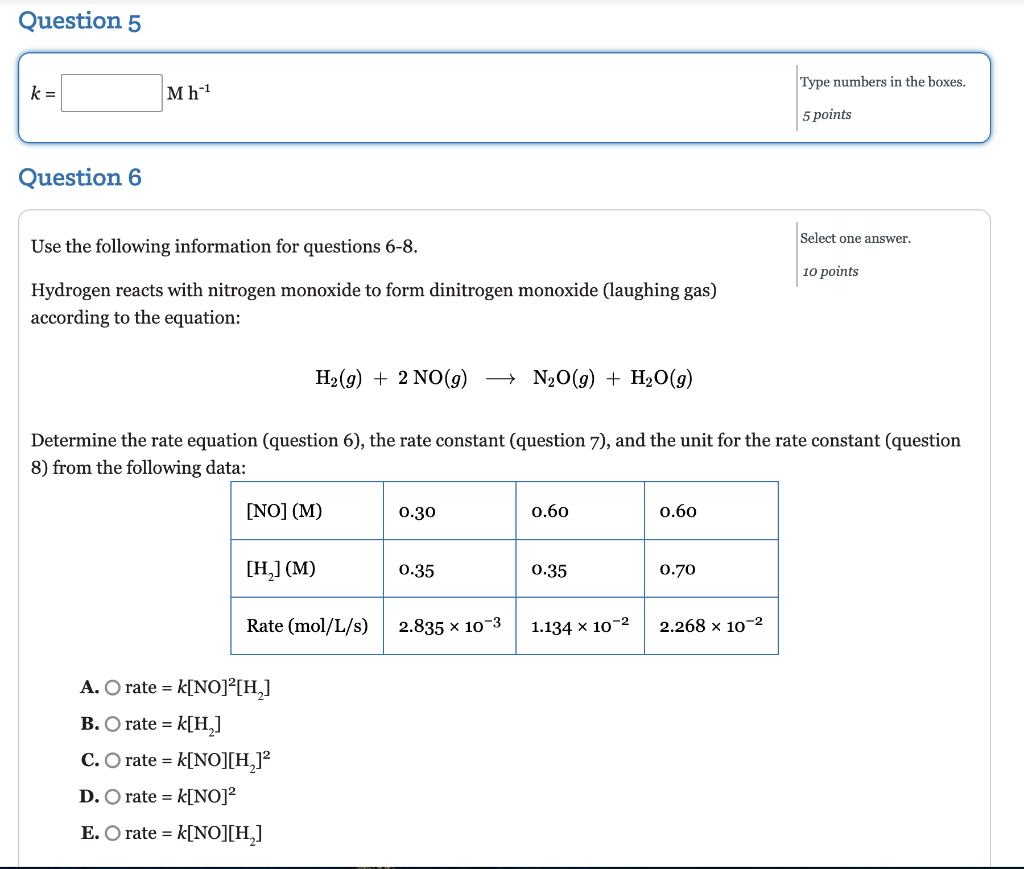Click the chemical equation H₂ + 2 NO
The height and width of the screenshot is (869, 1024).
click(395, 377)
